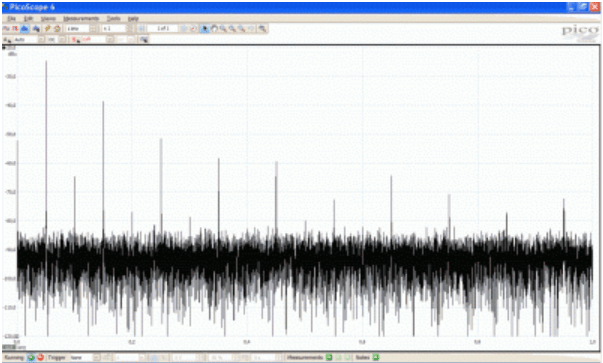Open the Help menu
603x363 pixels.
coord(133,18)
